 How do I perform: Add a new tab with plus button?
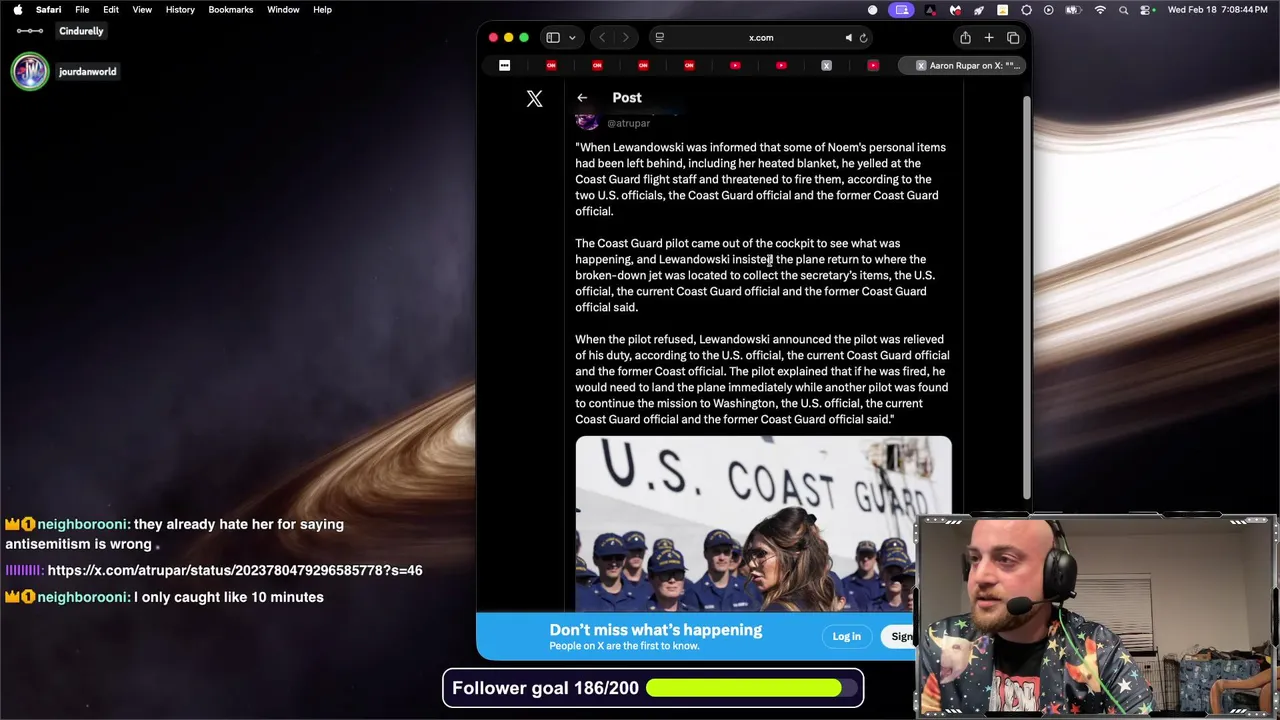pos(989,38)
